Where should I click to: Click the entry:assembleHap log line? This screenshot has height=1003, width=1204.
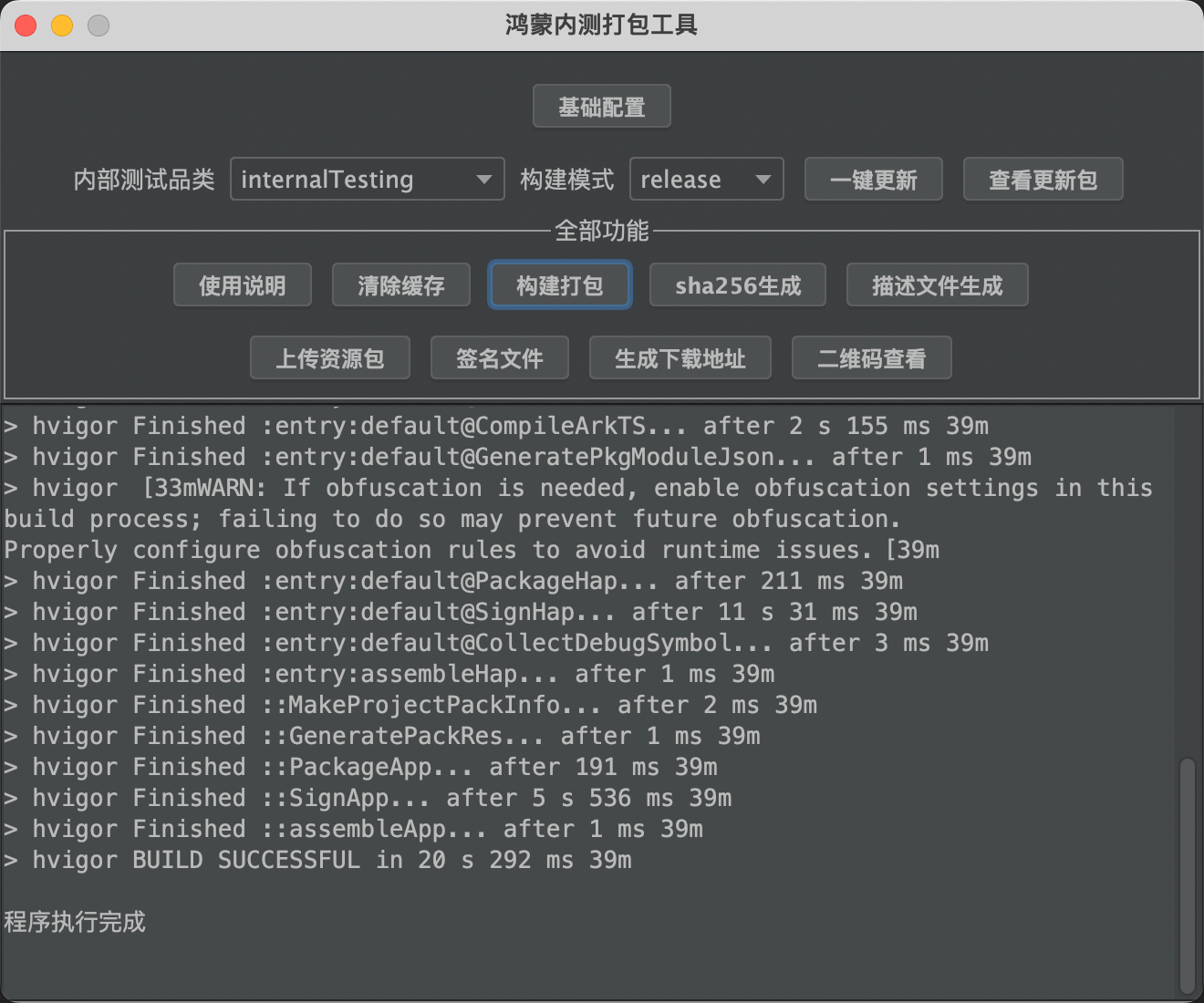[389, 674]
